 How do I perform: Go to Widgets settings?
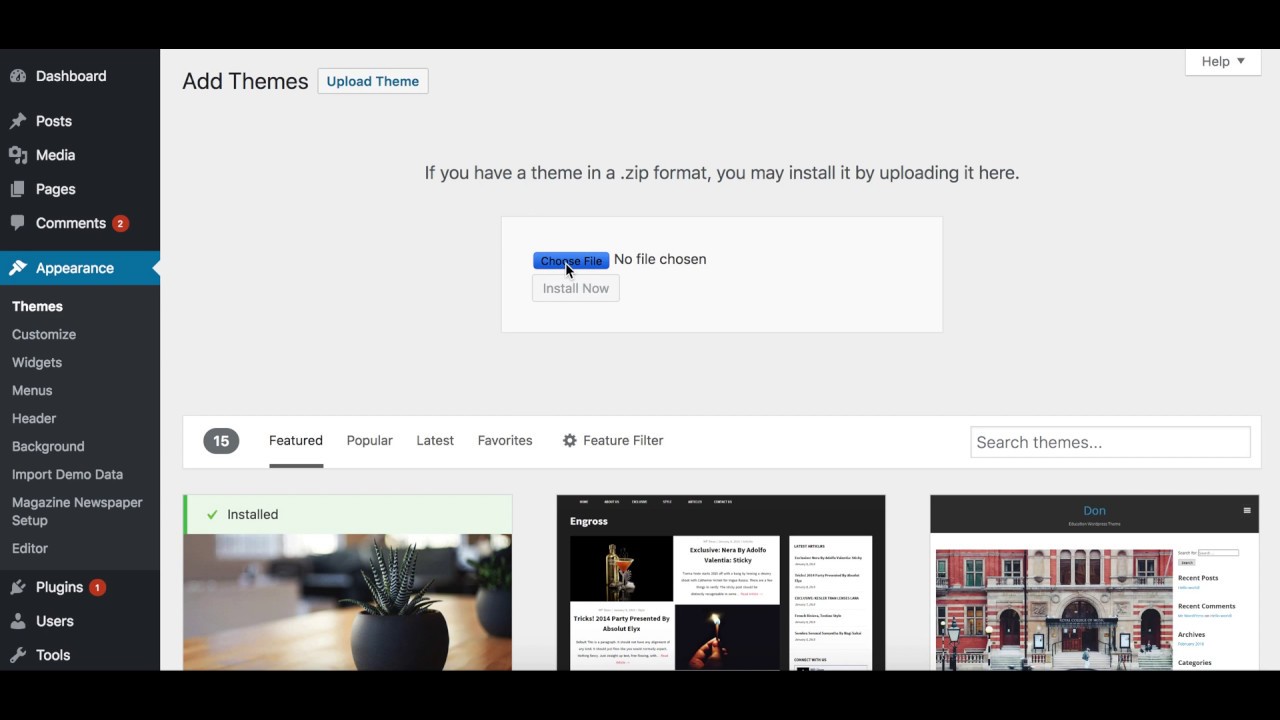point(37,362)
